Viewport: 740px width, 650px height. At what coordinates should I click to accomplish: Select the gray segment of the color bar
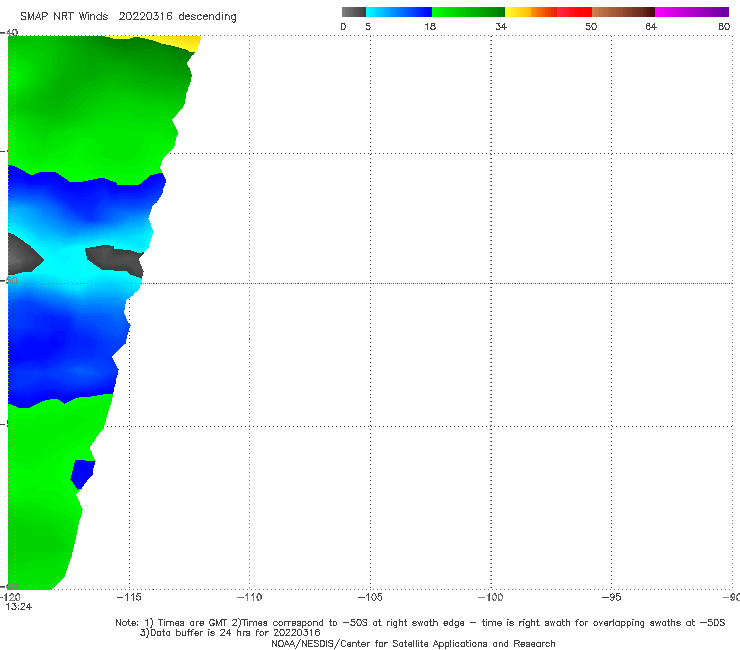pos(353,12)
